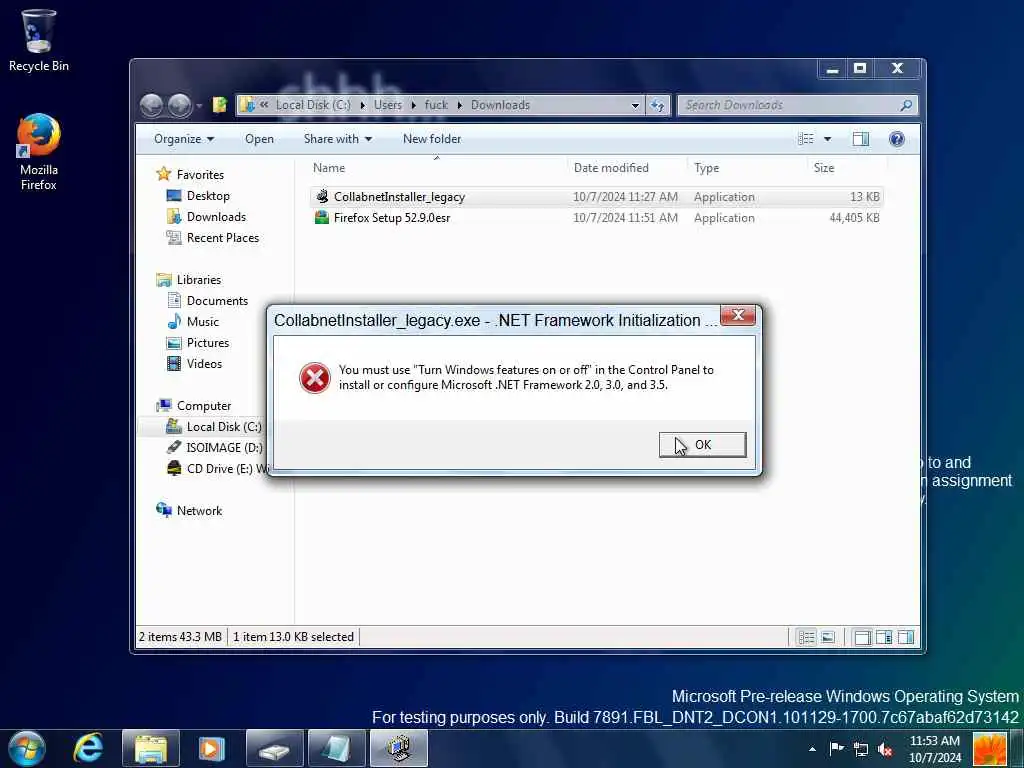Toggle the details pane layout icon in status bar

tap(884, 637)
